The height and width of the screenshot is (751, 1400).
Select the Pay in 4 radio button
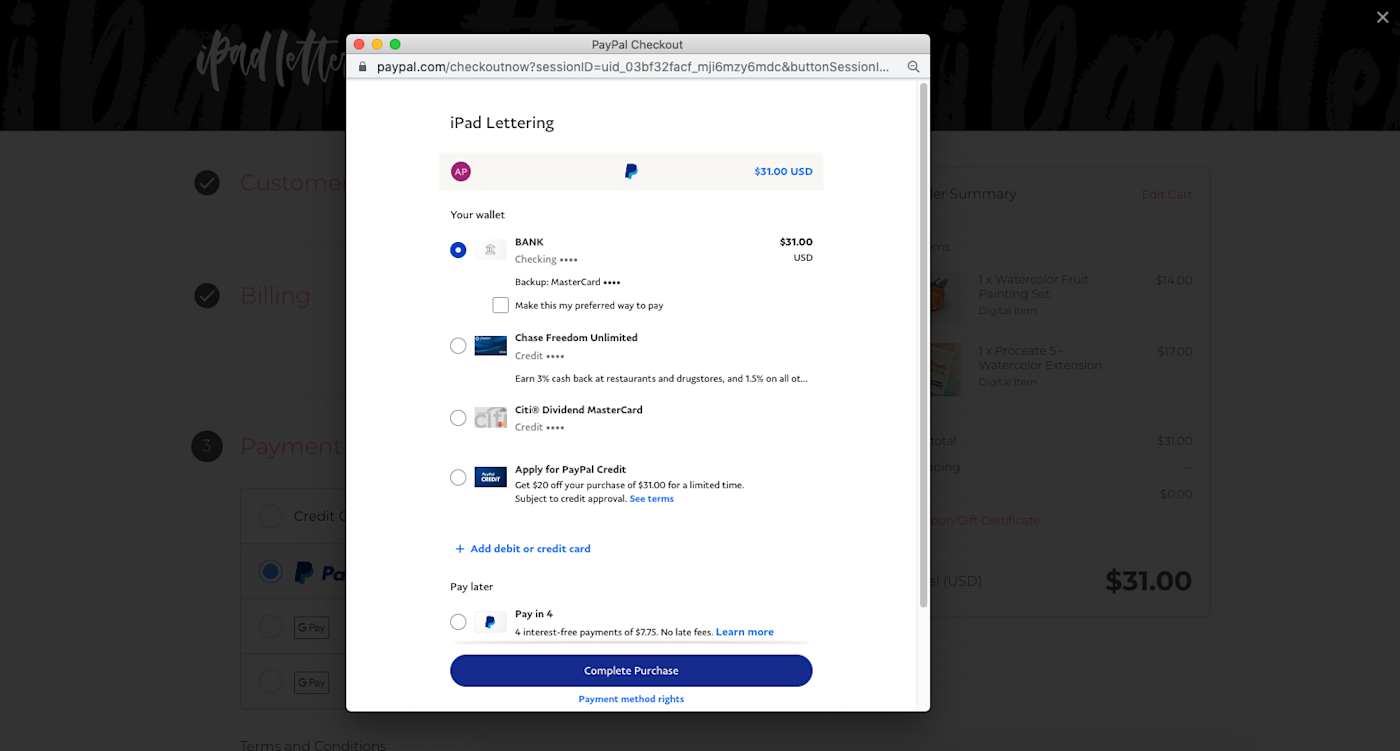pos(458,622)
